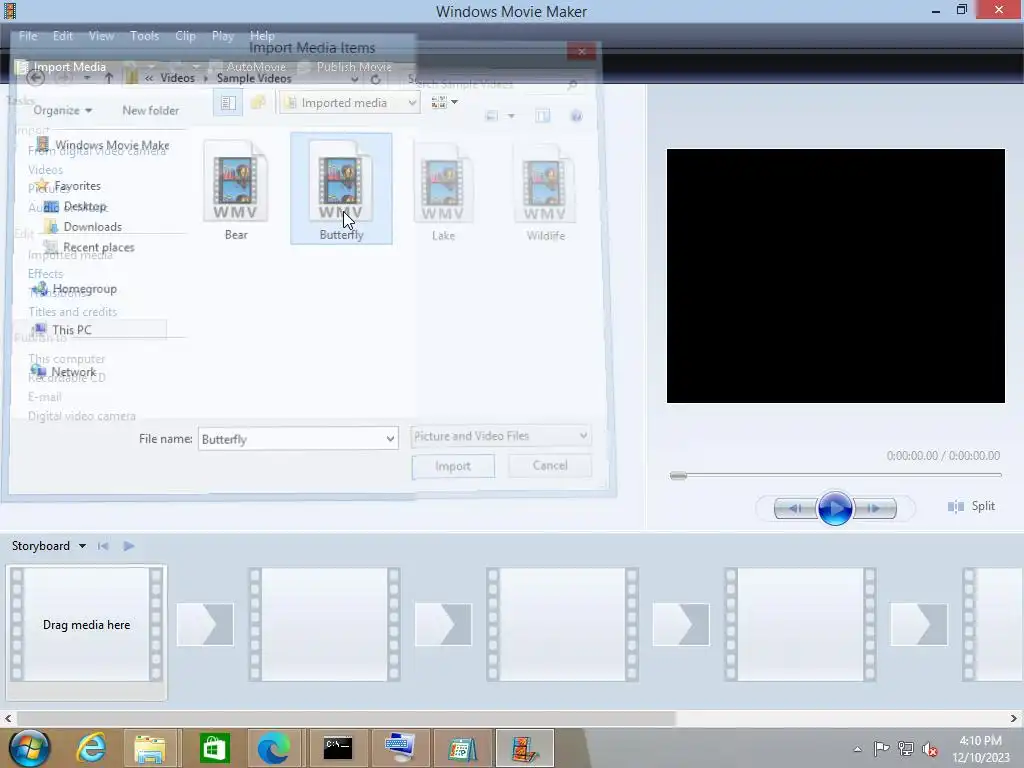
Task: Open the Command Prompt taskbar icon
Action: click(x=338, y=748)
